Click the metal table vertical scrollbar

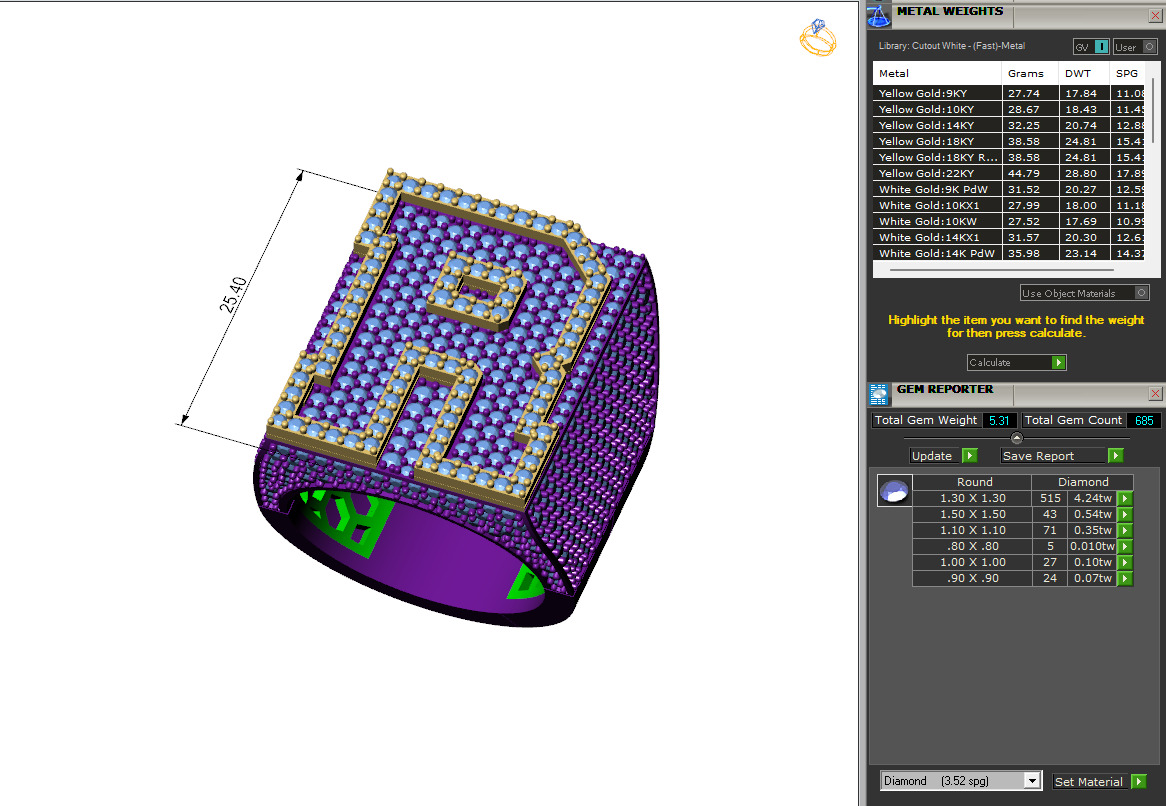coord(1153,112)
